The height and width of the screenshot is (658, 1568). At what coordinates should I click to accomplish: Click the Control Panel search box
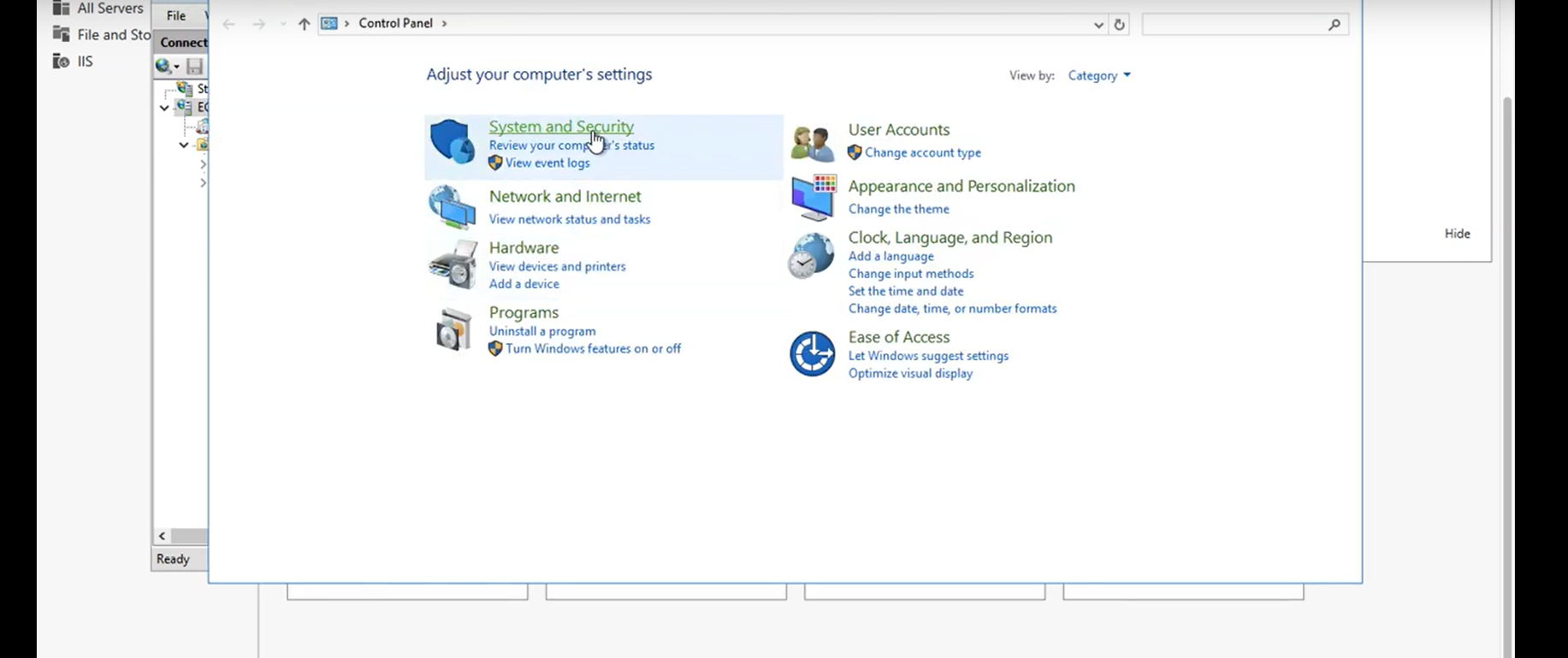pos(1245,25)
